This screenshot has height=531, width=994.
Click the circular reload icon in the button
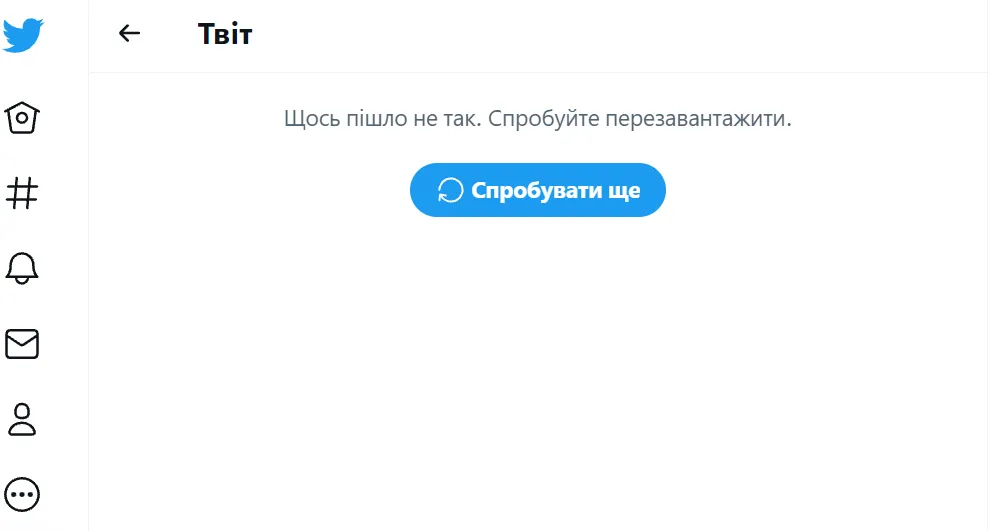451,190
